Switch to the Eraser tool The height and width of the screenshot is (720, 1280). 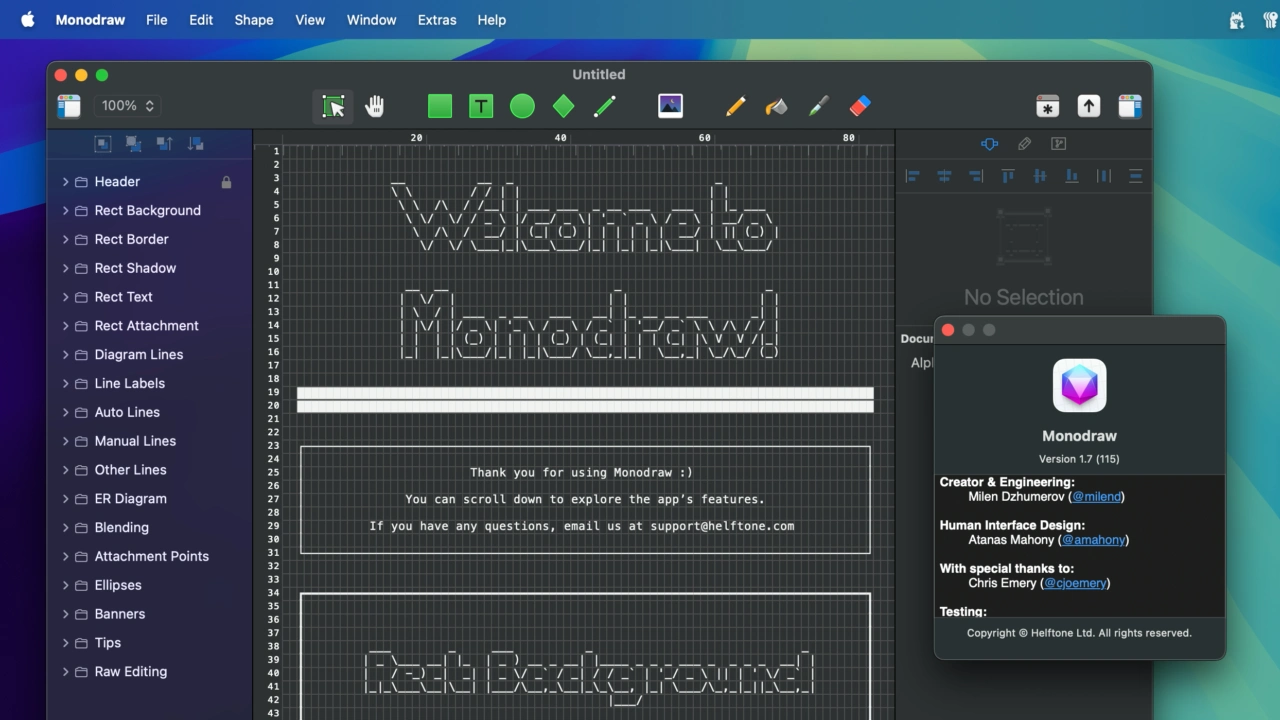point(860,106)
